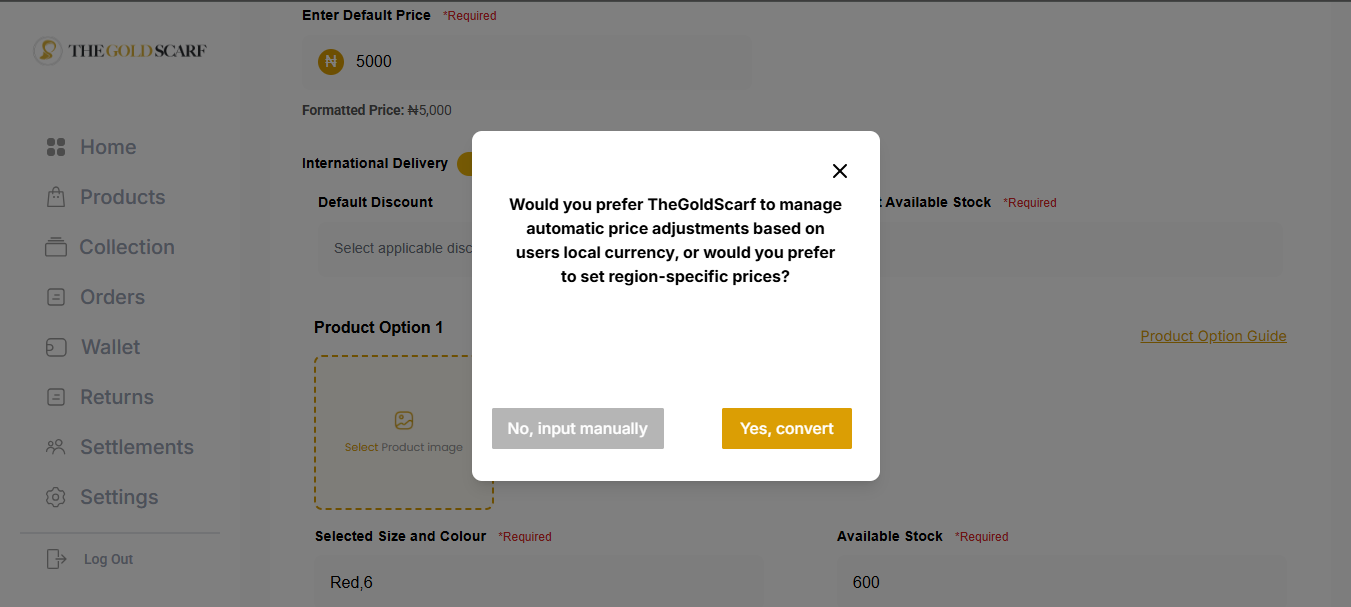Image resolution: width=1351 pixels, height=607 pixels.
Task: Toggle the International Delivery switch
Action: 465,164
